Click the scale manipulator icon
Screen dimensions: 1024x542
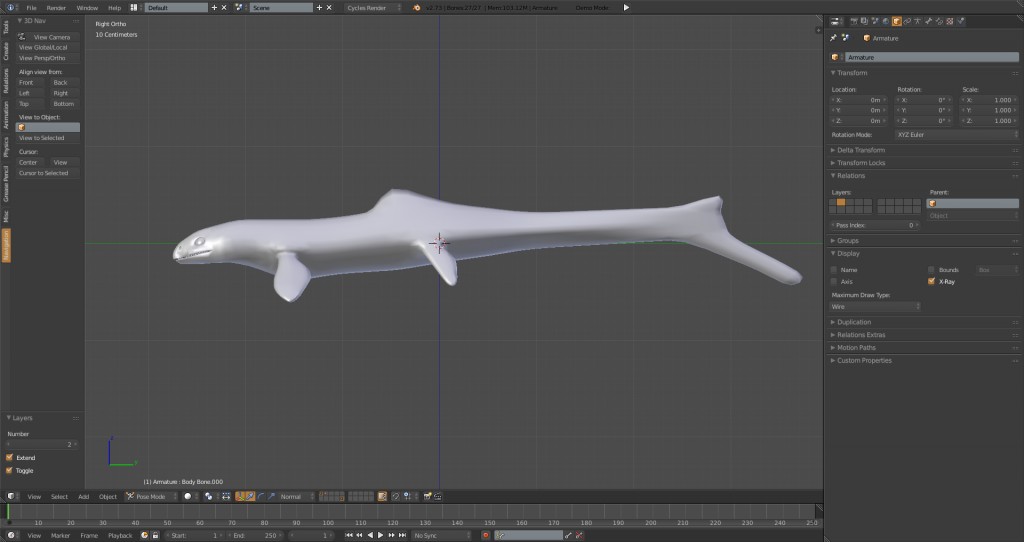272,496
